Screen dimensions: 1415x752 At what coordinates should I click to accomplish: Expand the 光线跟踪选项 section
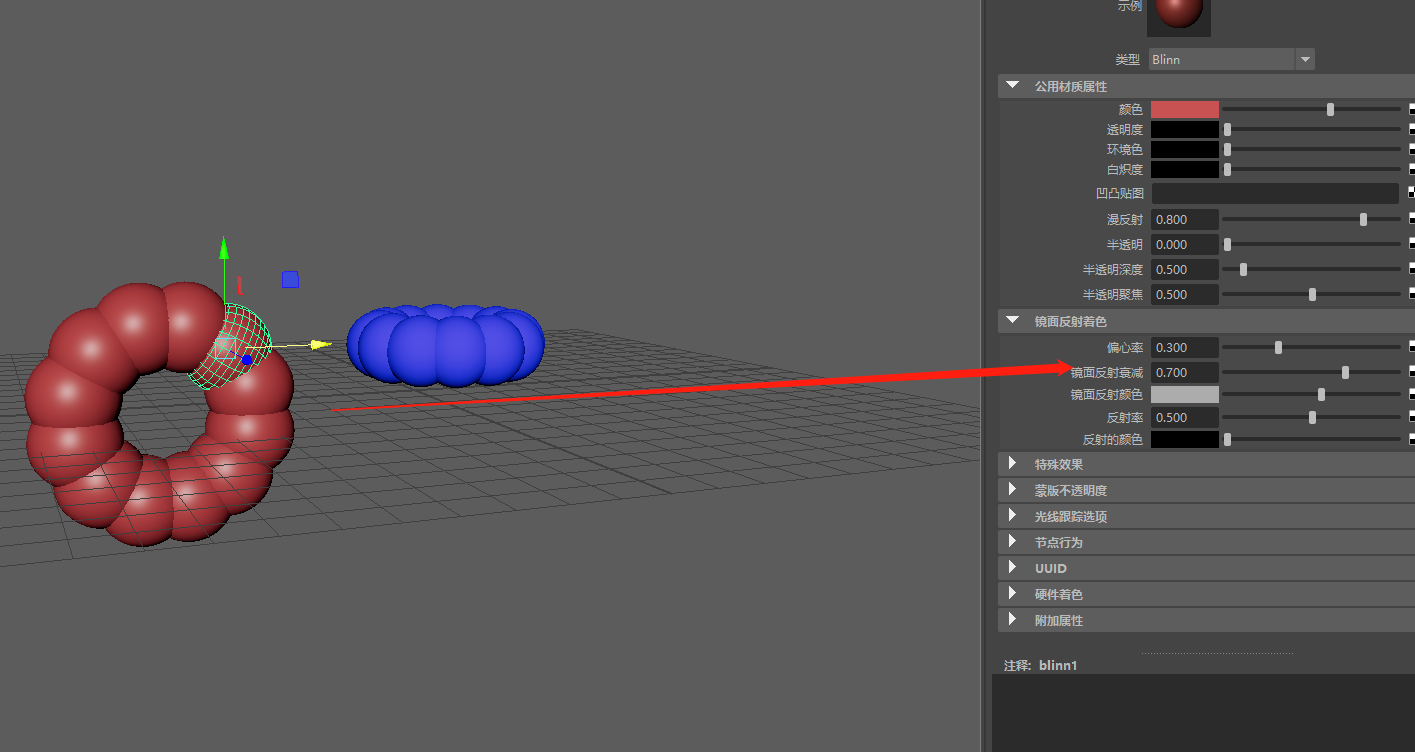(1012, 516)
